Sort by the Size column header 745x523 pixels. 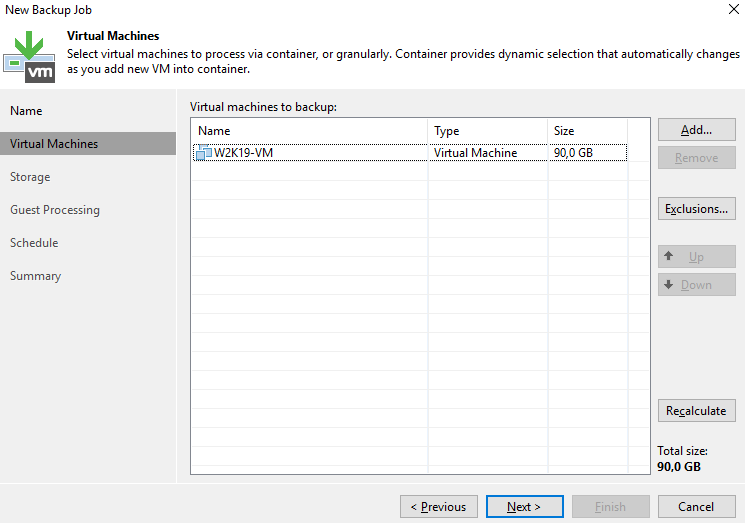[x=588, y=131]
